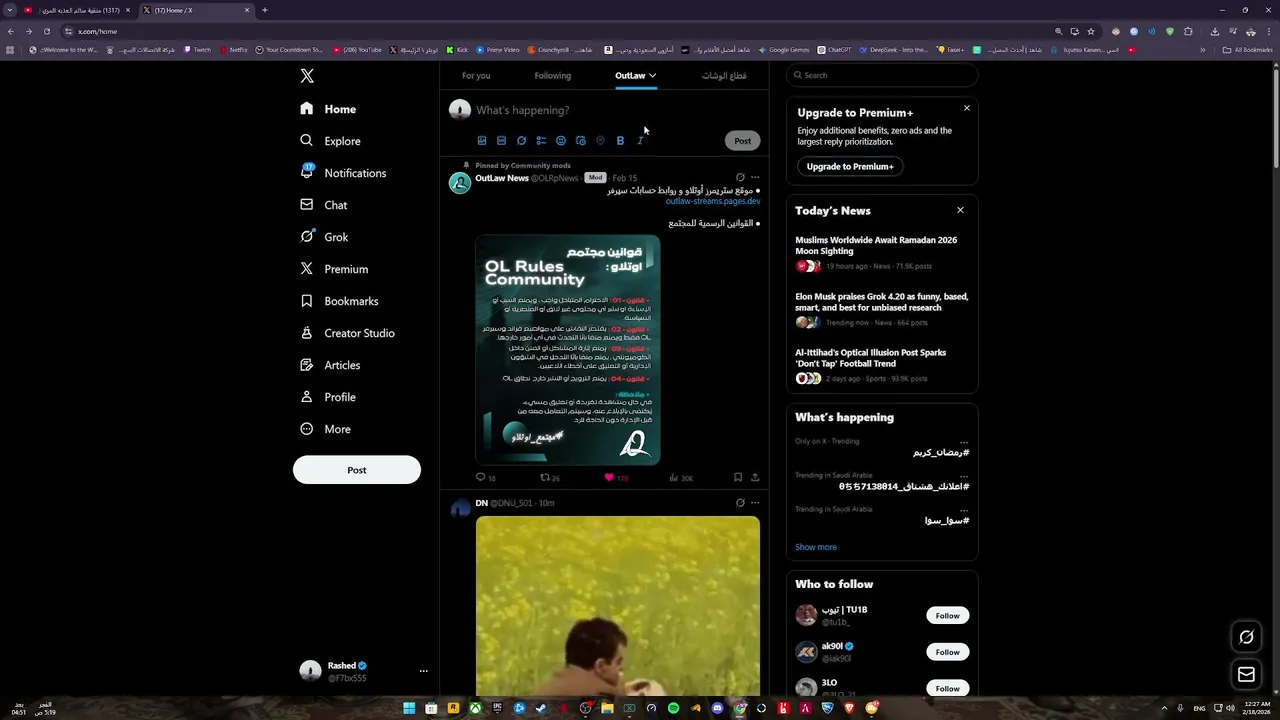Toggle bold formatting in the composer

pyautogui.click(x=620, y=141)
